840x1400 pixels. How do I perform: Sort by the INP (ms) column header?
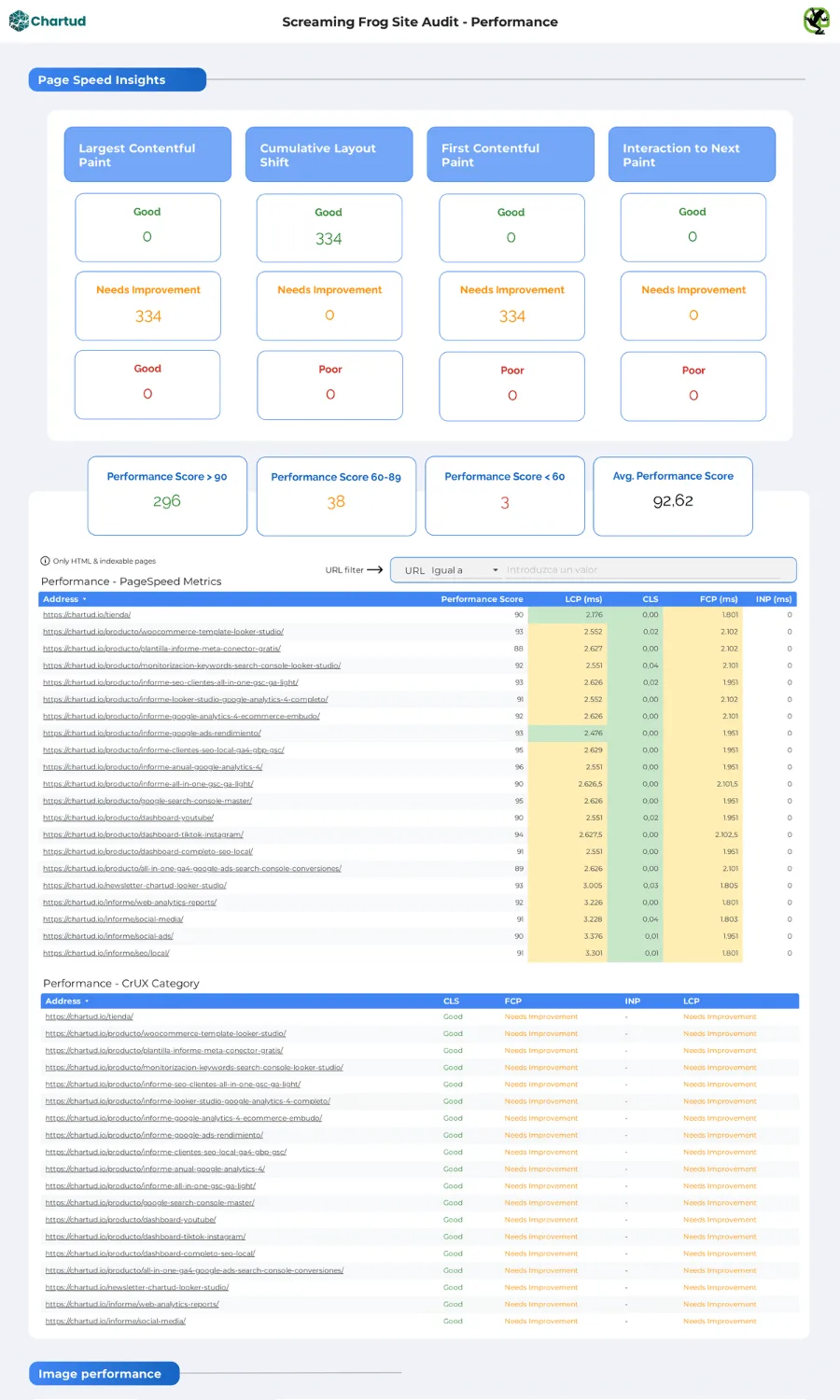pos(774,599)
